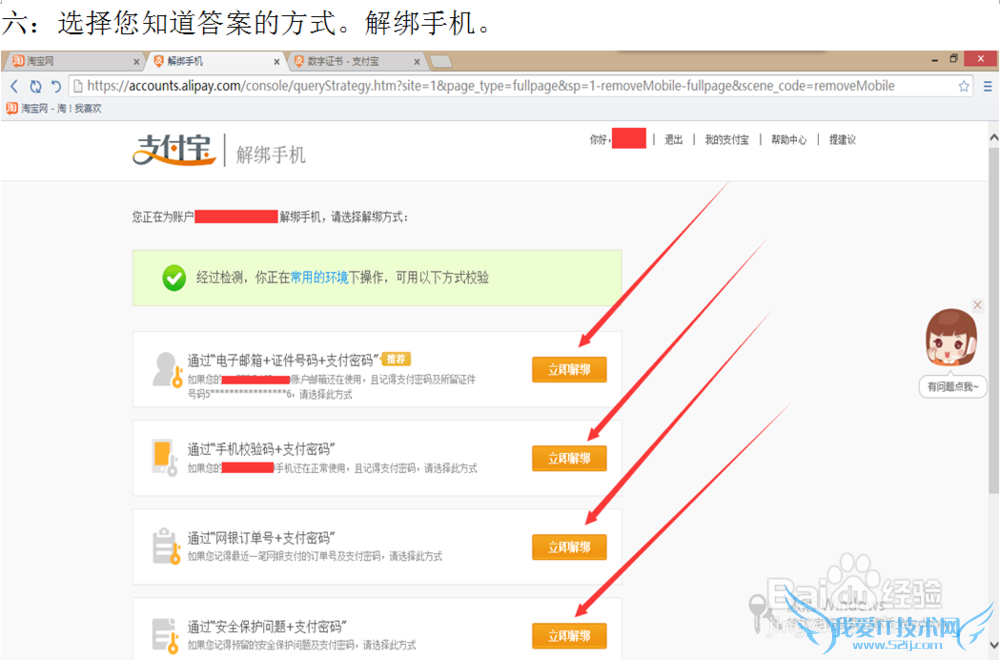
Task: Close the customer service assistant widget
Action: click(978, 305)
